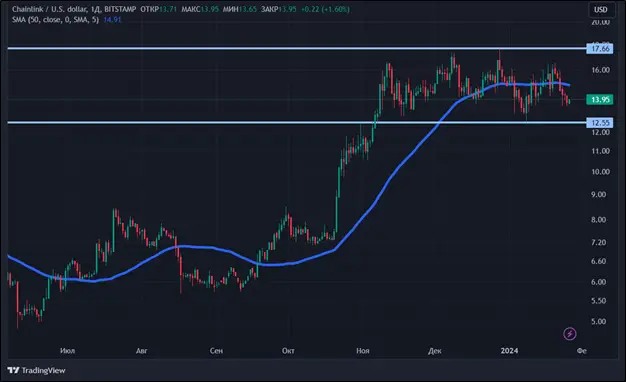Click the Сен month label on time axis
The height and width of the screenshot is (382, 626).
[216, 350]
